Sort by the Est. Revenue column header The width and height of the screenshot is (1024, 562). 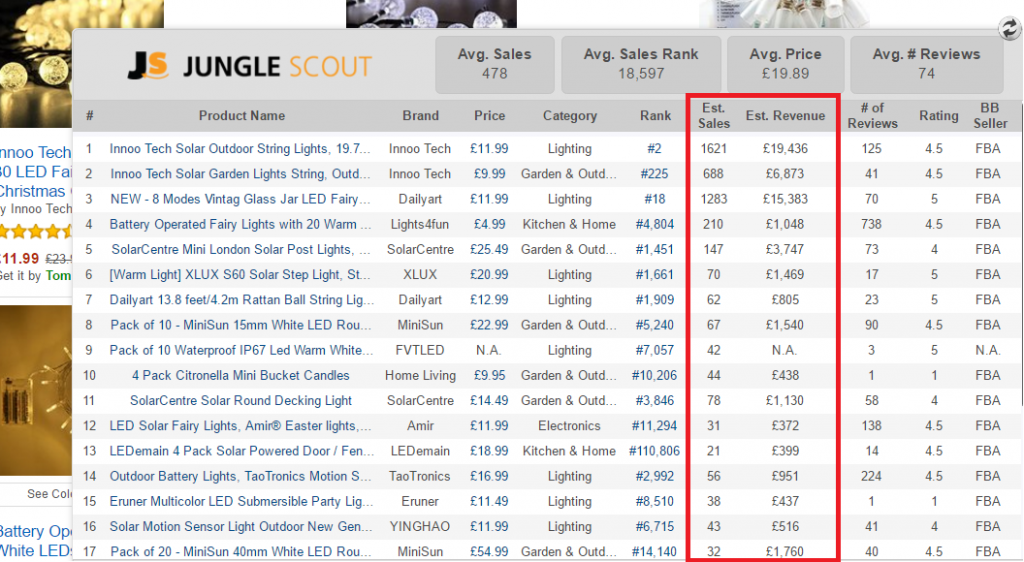(x=785, y=116)
